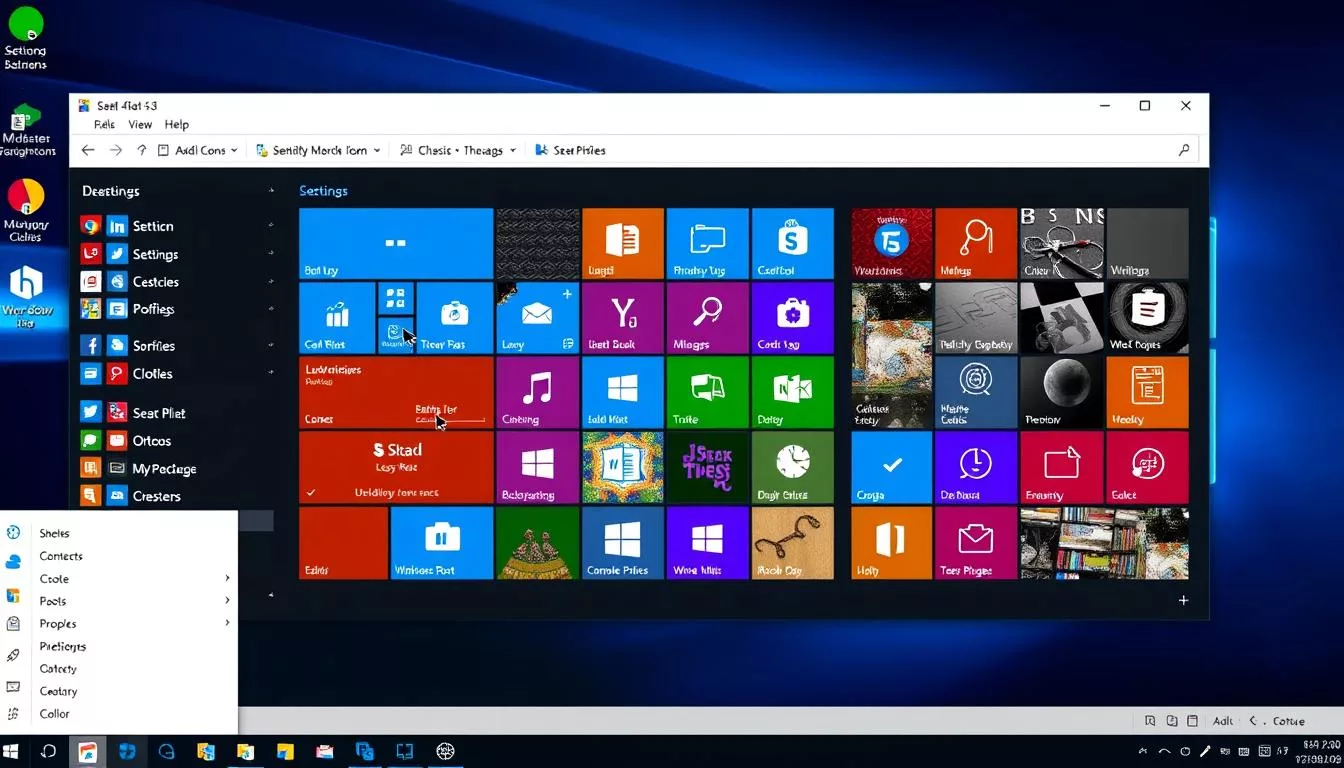The height and width of the screenshot is (768, 1344).
Task: Click the Chrome icon in the sidebar
Action: tap(91, 226)
